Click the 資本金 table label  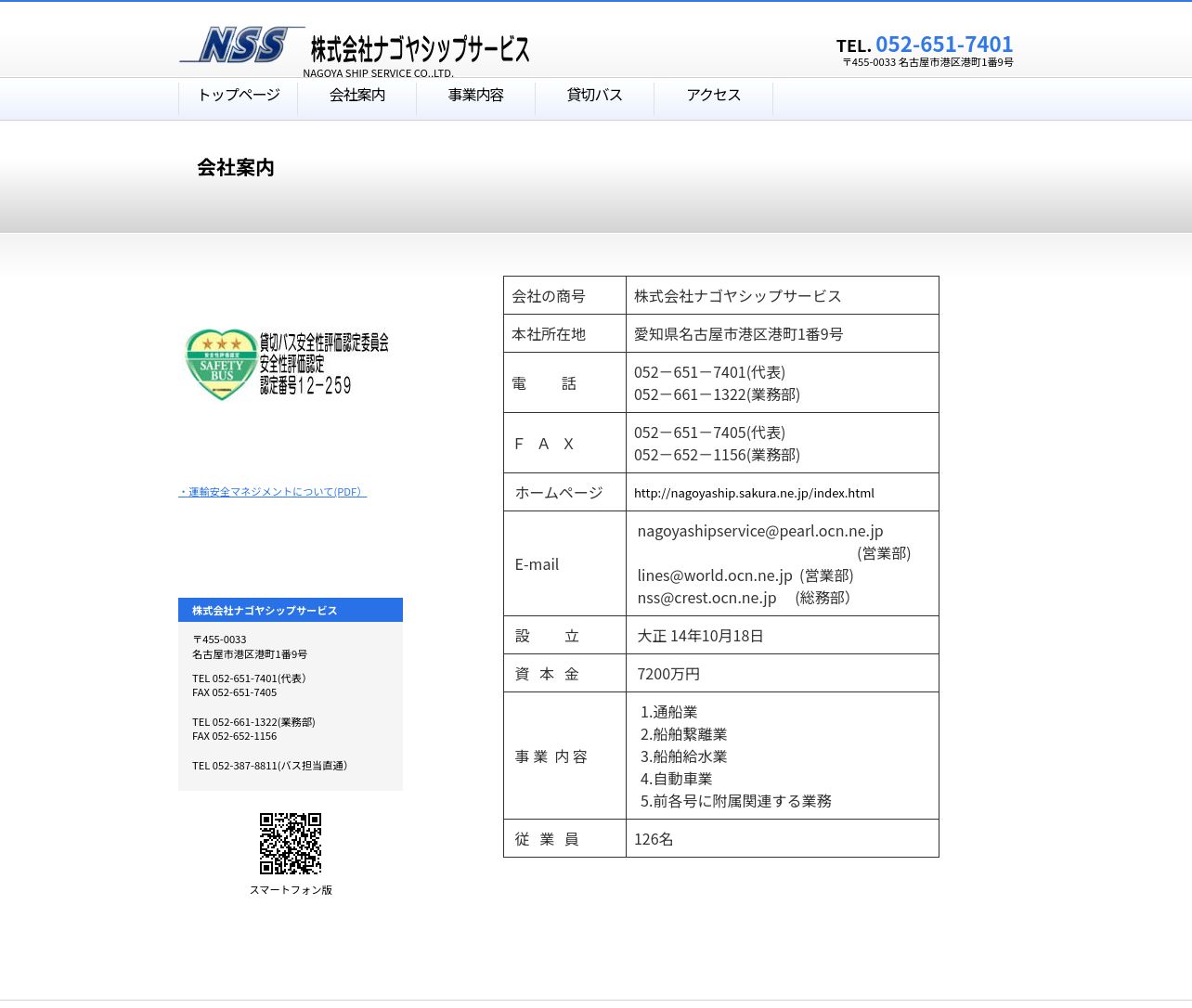click(x=547, y=674)
